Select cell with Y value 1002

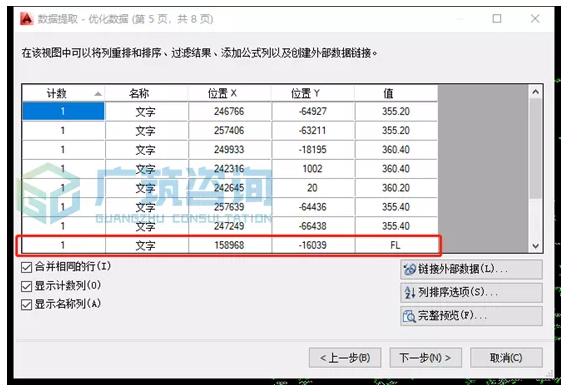(313, 169)
